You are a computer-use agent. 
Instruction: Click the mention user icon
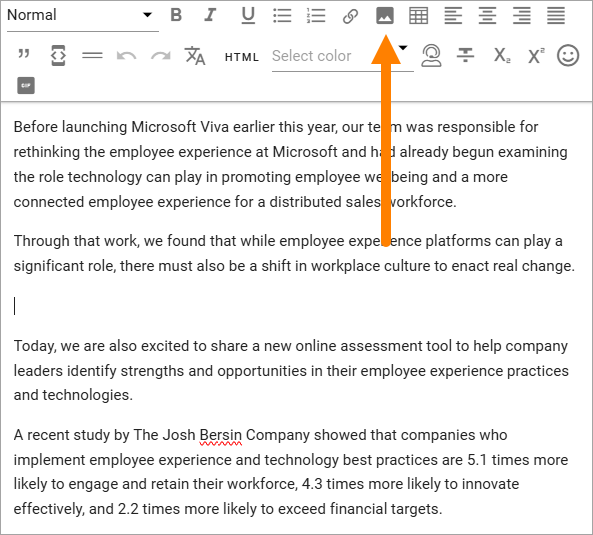(431, 56)
